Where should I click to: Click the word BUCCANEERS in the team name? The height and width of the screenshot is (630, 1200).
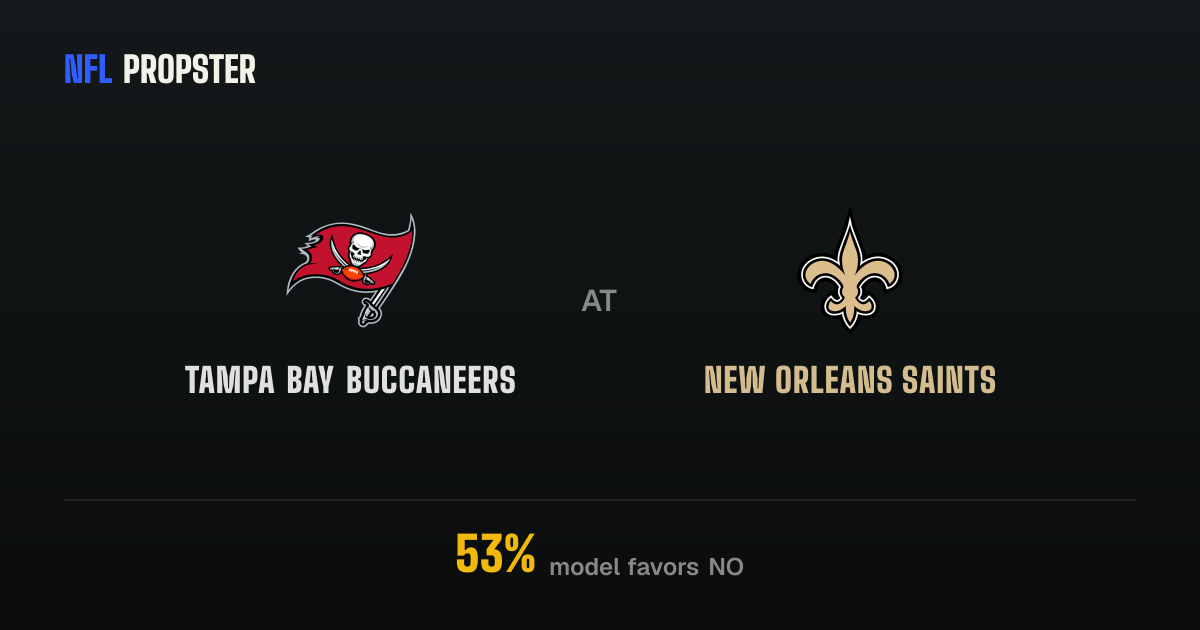click(431, 380)
